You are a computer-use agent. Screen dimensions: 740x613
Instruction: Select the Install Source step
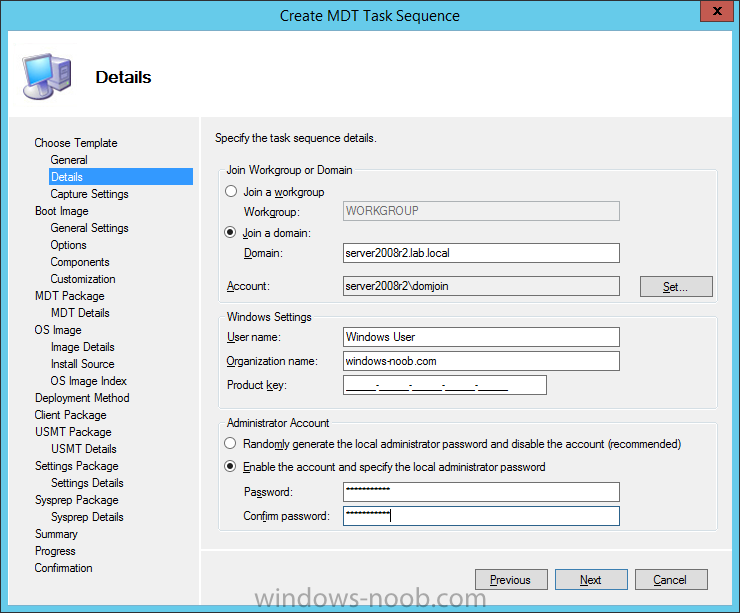[83, 364]
